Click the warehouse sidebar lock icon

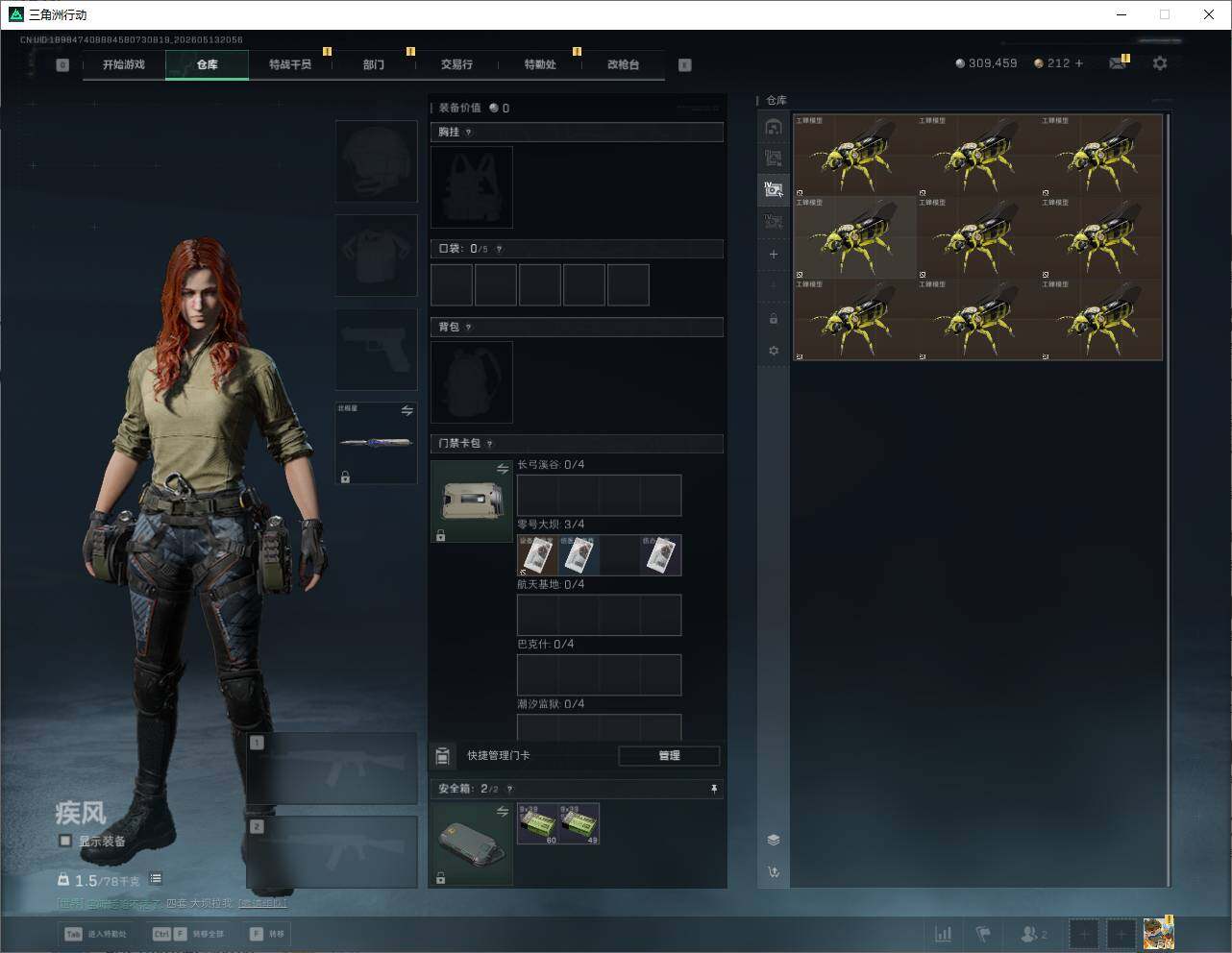[x=774, y=318]
